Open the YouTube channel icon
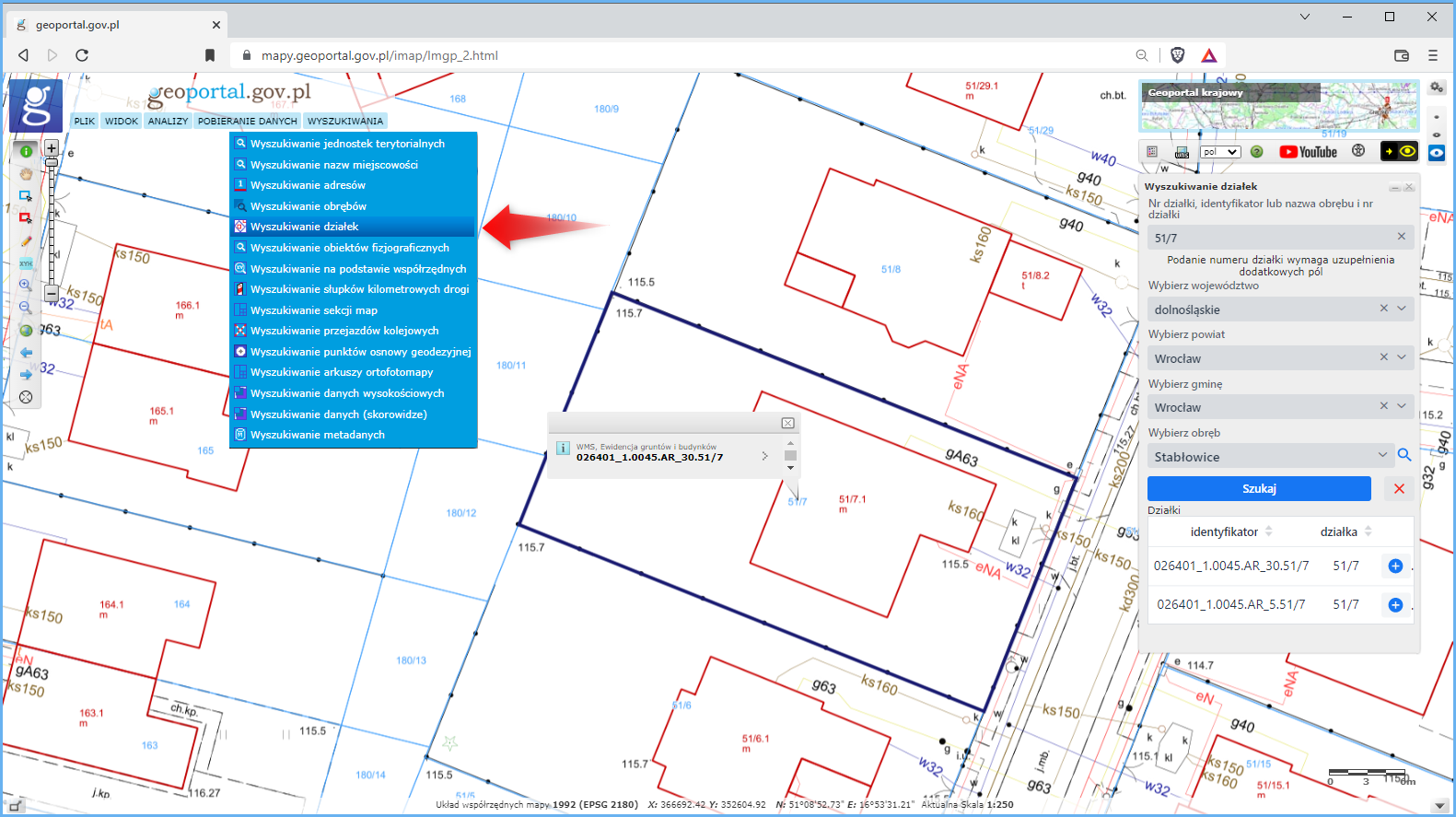1456x817 pixels. pyautogui.click(x=1308, y=152)
